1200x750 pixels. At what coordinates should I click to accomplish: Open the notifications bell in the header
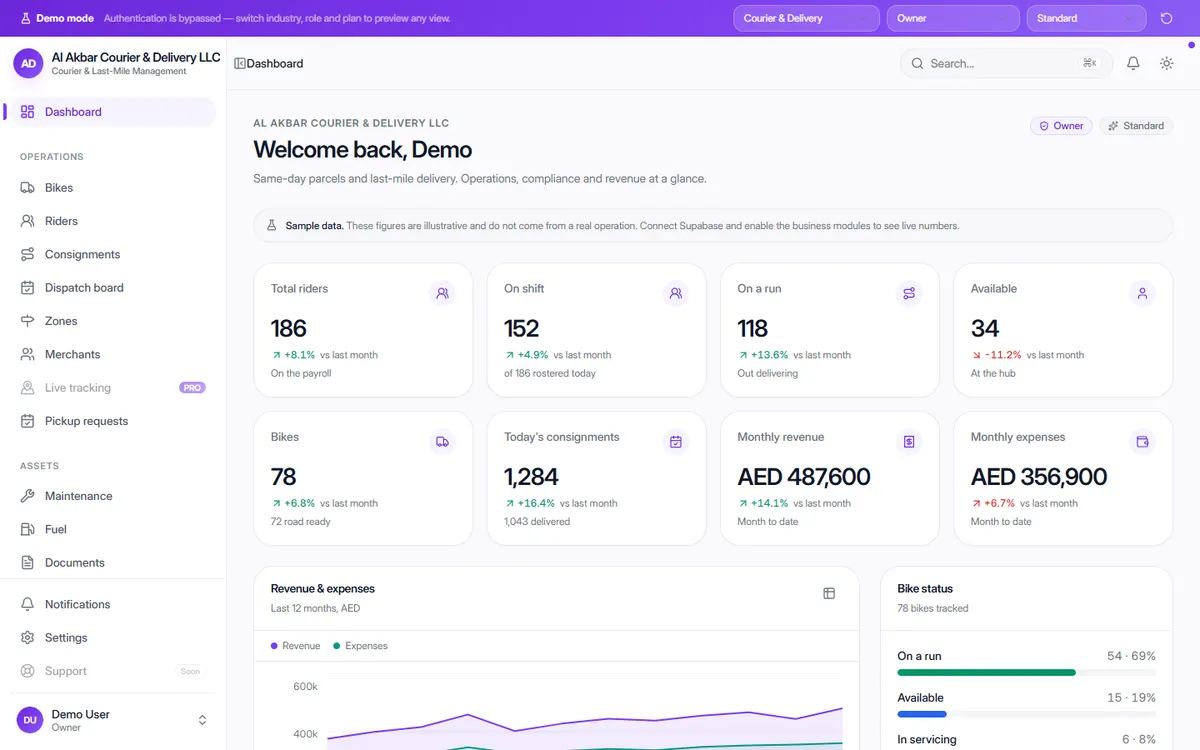click(x=1133, y=63)
